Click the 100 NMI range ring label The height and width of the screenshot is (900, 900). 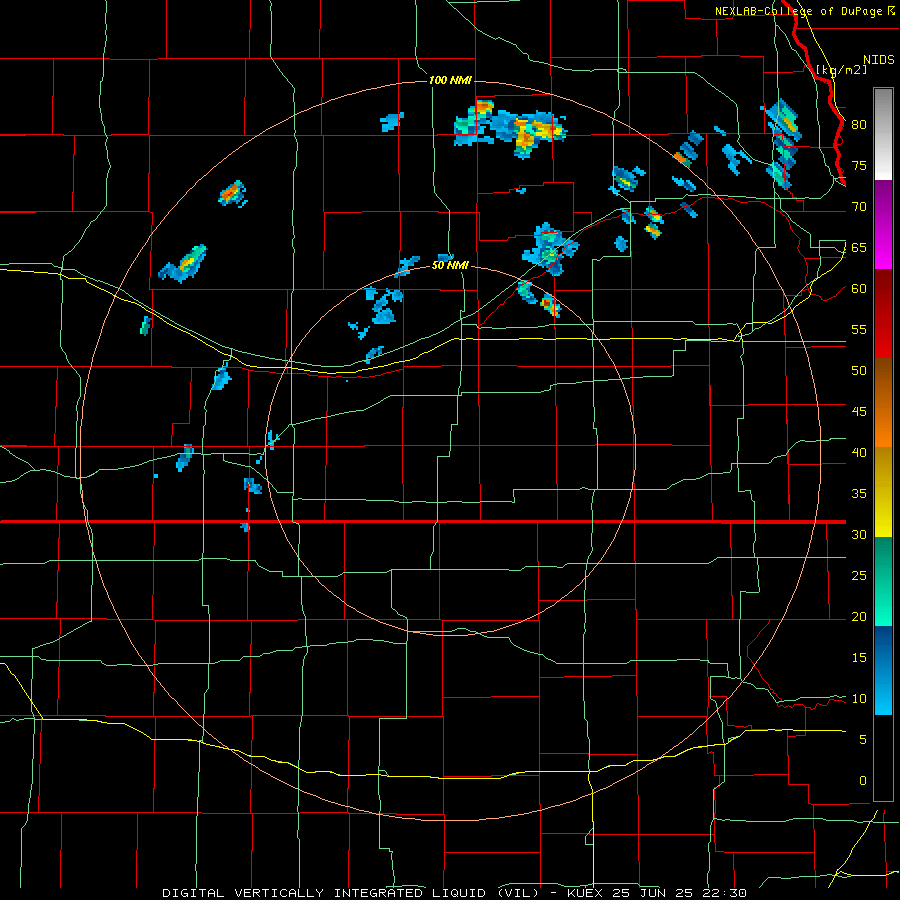450,80
